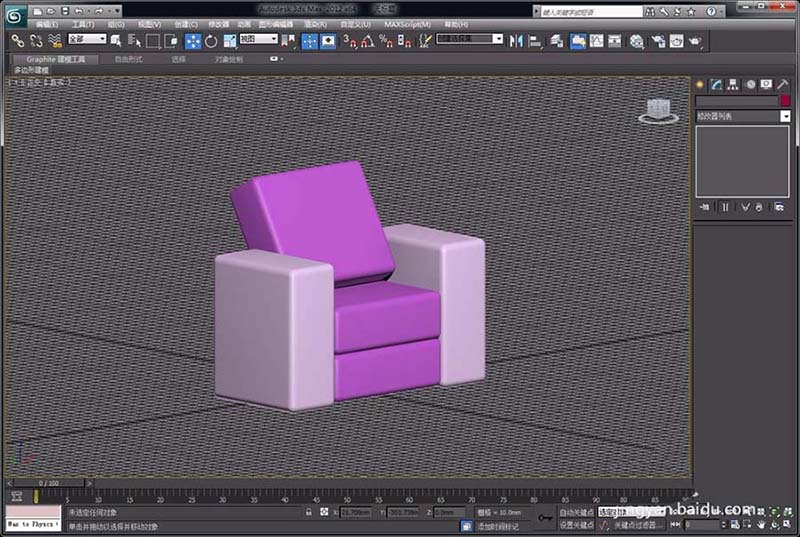This screenshot has width=800, height=537.
Task: Toggle the Graphite Modeling Tools ribbon
Action: [x=578, y=41]
